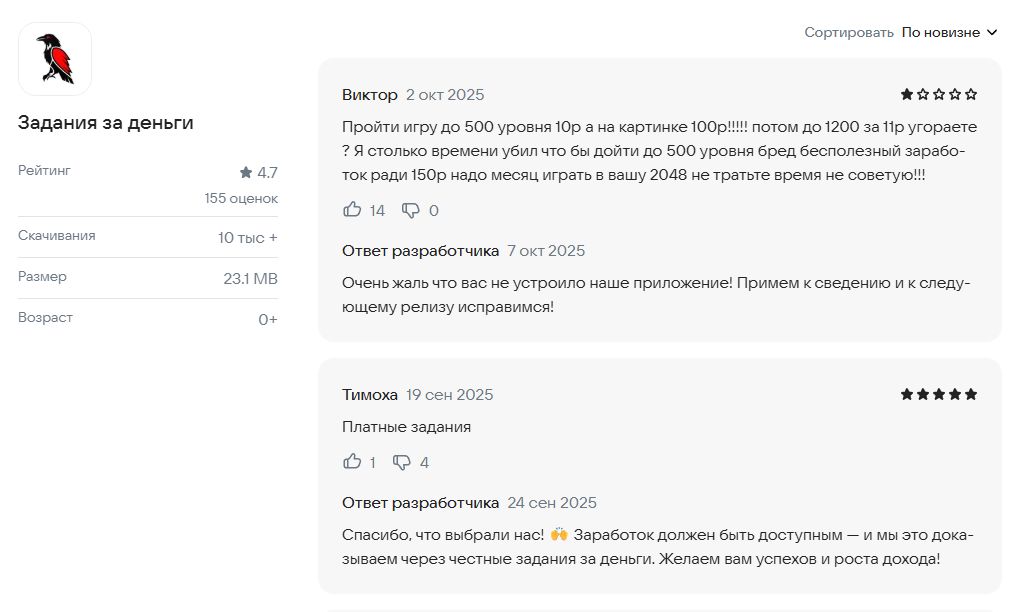Click the woodpecker app icon
This screenshot has width=1034, height=612.
pos(55,58)
